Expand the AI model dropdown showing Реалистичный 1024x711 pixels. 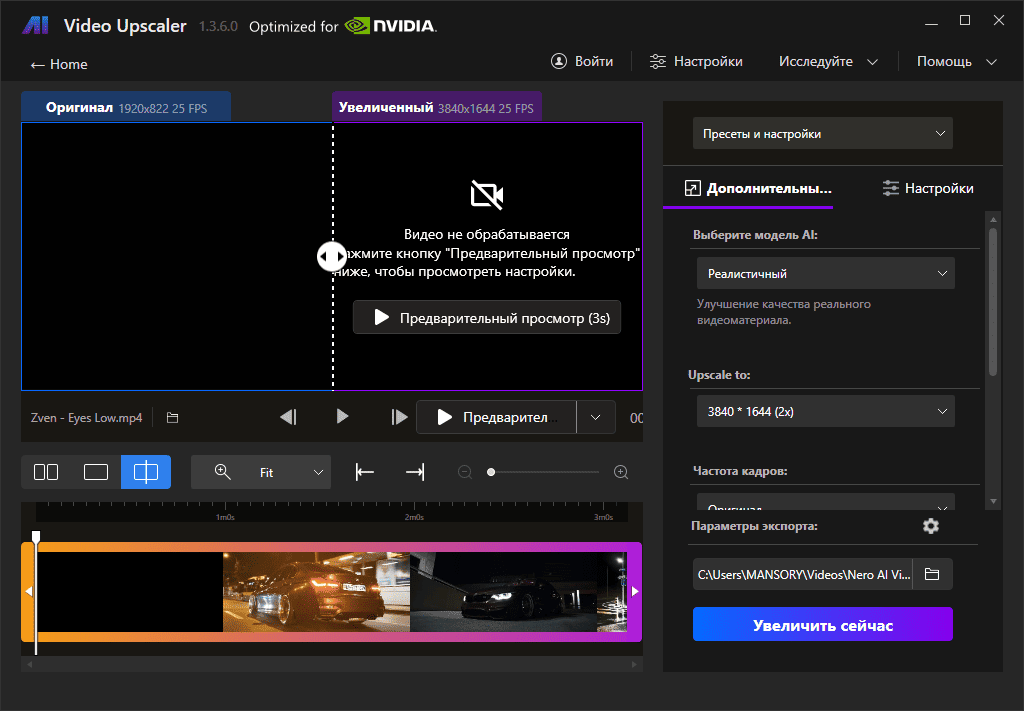825,273
